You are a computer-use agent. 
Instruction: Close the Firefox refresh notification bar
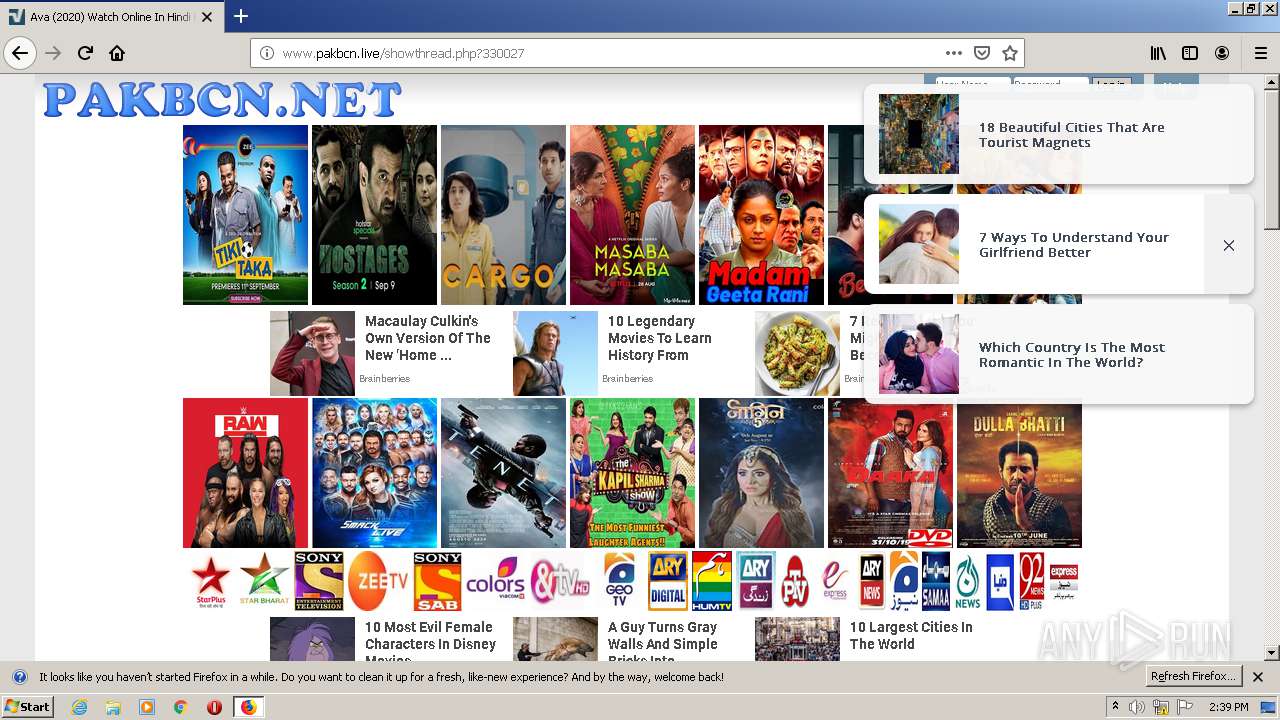click(1258, 677)
